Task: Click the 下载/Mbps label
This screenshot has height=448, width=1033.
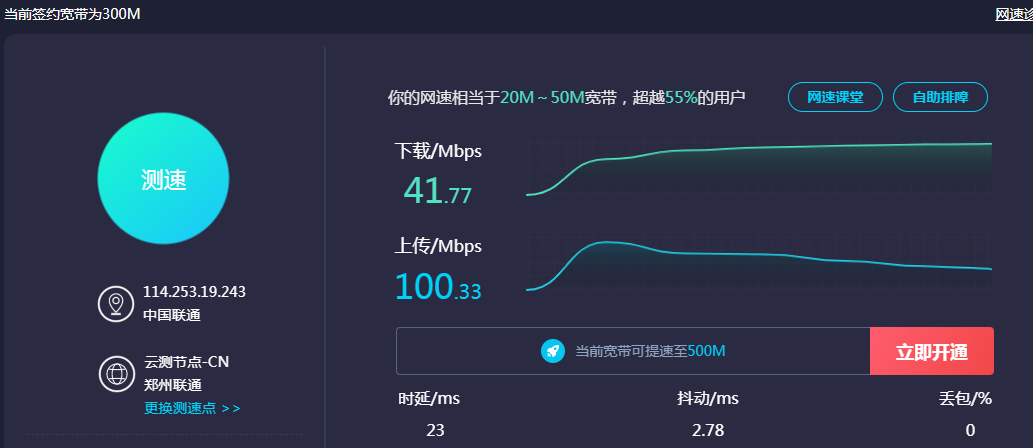Action: pyautogui.click(x=438, y=152)
